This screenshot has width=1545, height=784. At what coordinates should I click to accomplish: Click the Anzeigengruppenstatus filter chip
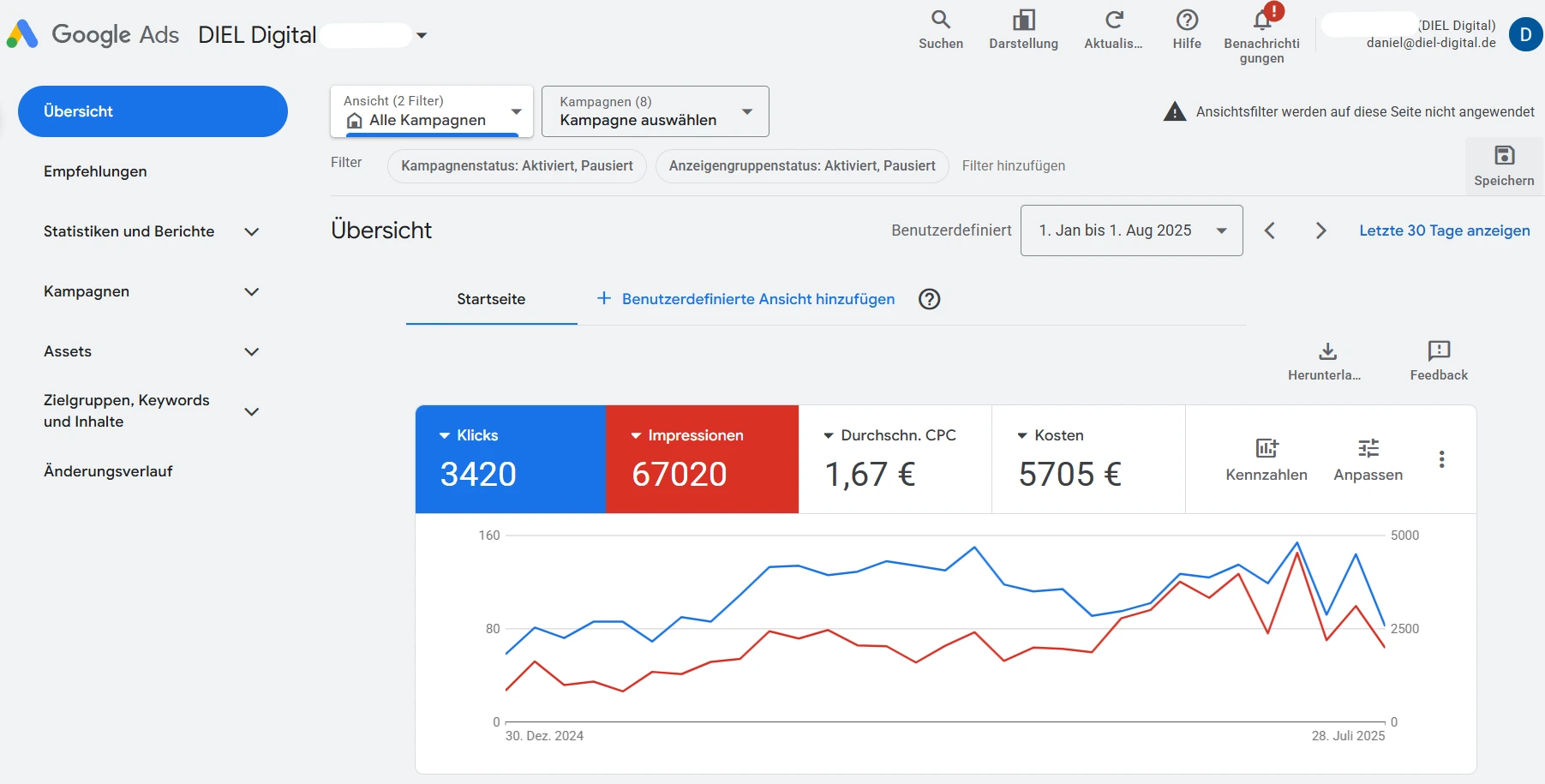802,165
